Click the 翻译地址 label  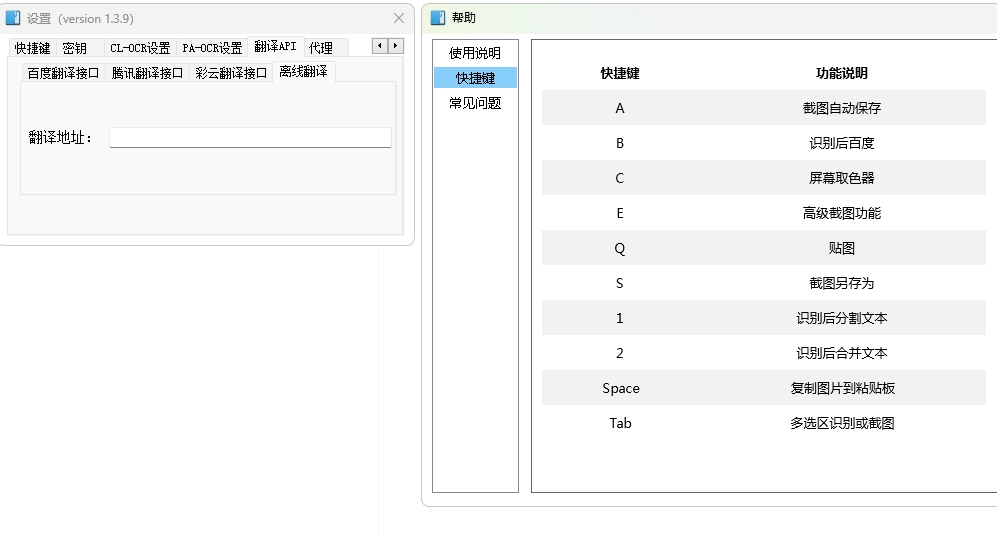(x=60, y=137)
